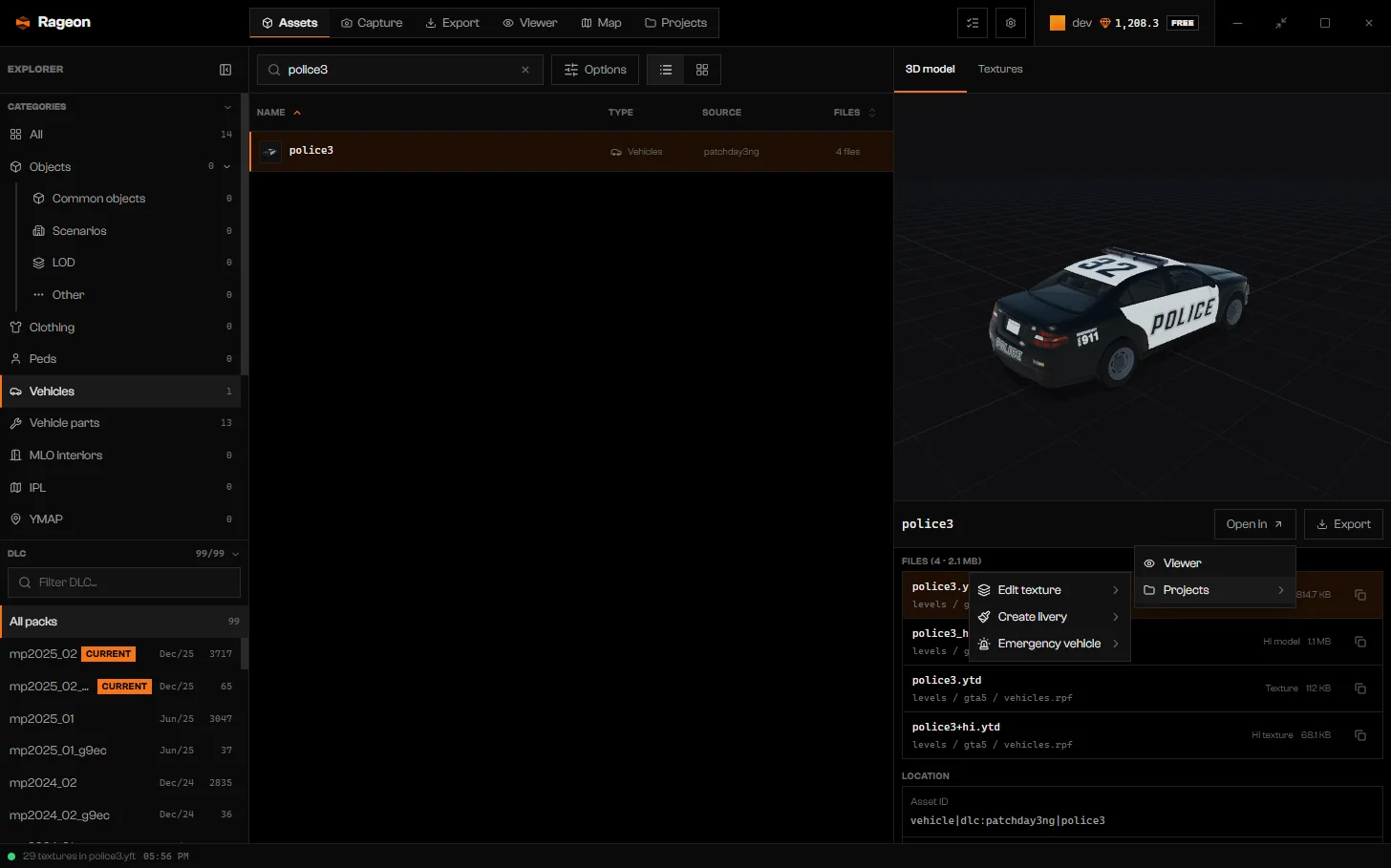Collapse the Explorer sidebar panel icon

225,70
